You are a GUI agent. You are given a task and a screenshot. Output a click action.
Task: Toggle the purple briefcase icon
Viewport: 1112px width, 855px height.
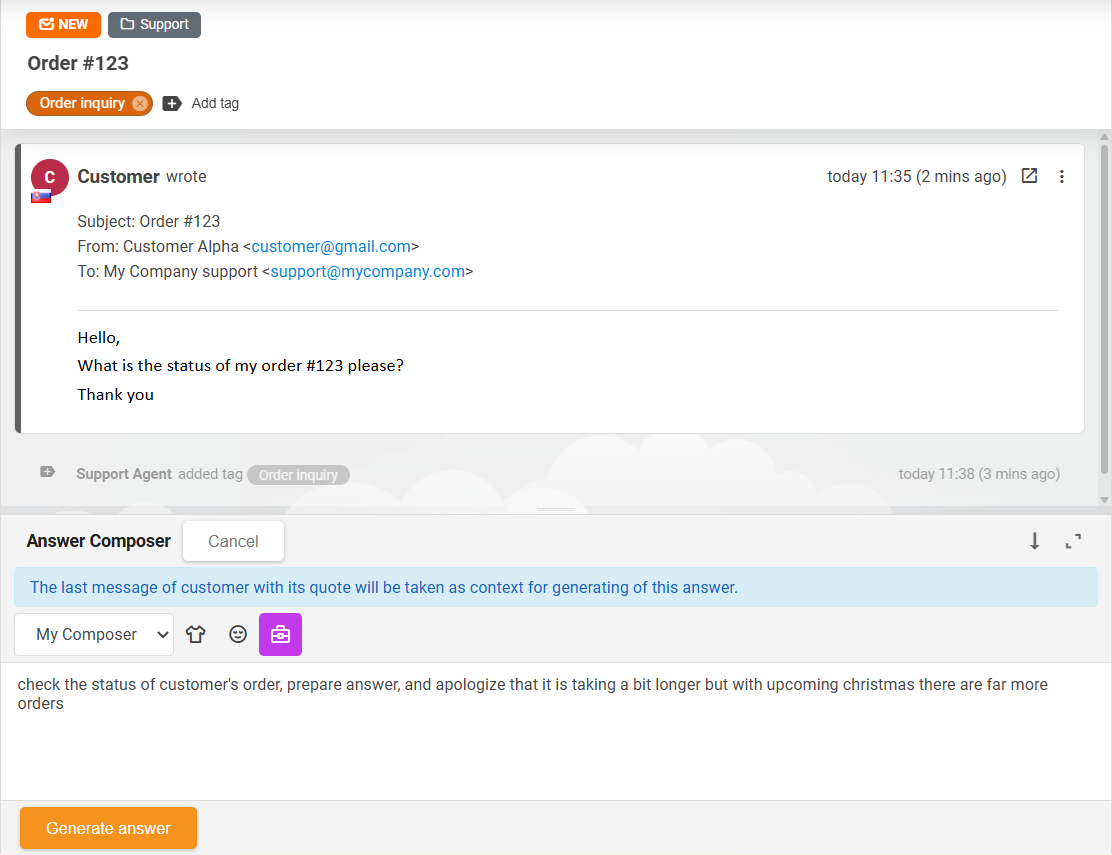point(280,634)
